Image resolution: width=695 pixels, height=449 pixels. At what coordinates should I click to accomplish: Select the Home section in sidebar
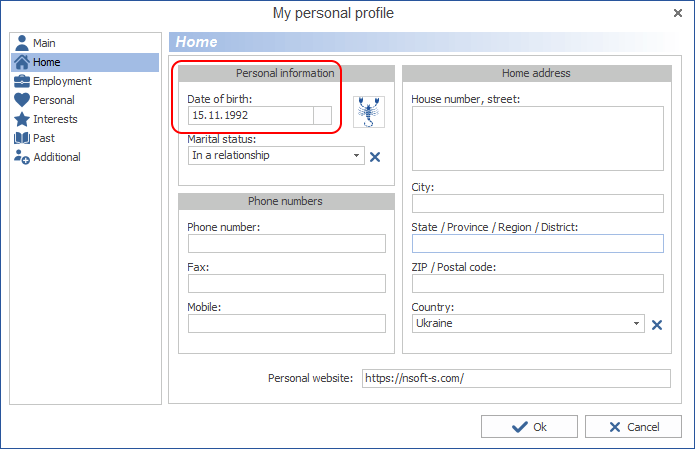click(x=46, y=62)
